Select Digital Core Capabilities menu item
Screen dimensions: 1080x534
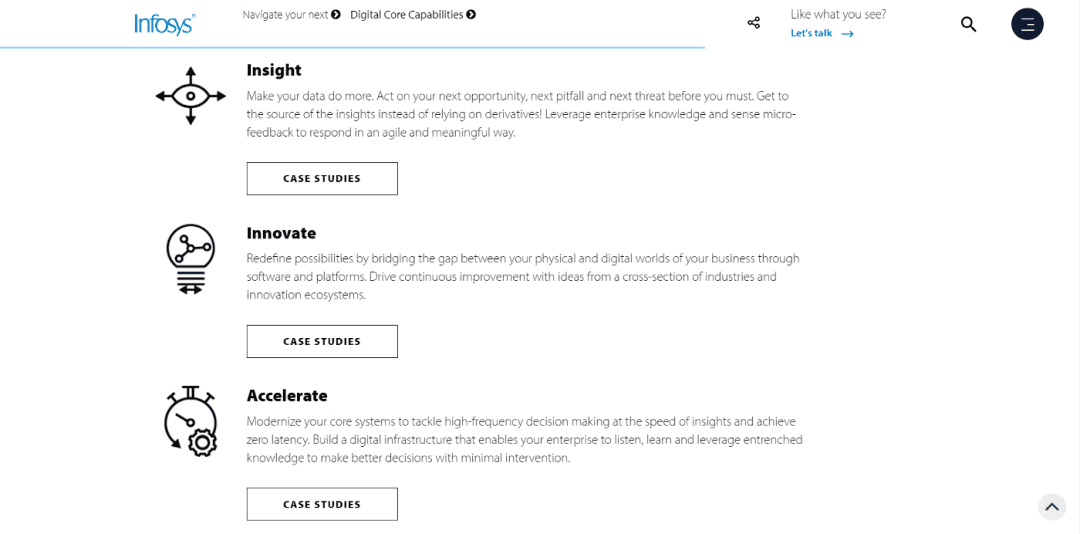click(406, 14)
